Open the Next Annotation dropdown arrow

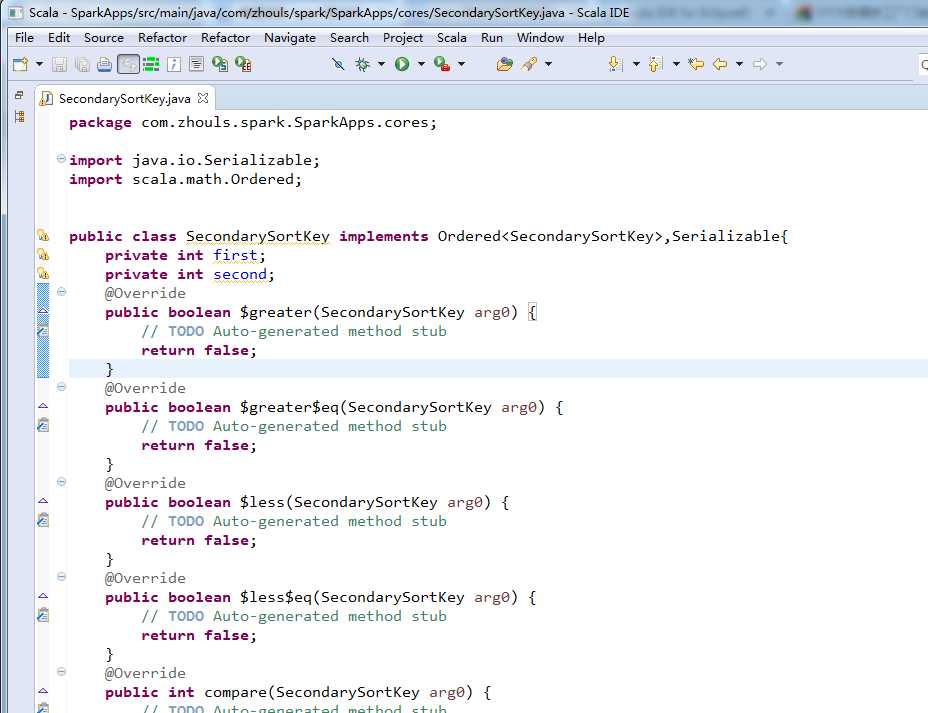(636, 64)
